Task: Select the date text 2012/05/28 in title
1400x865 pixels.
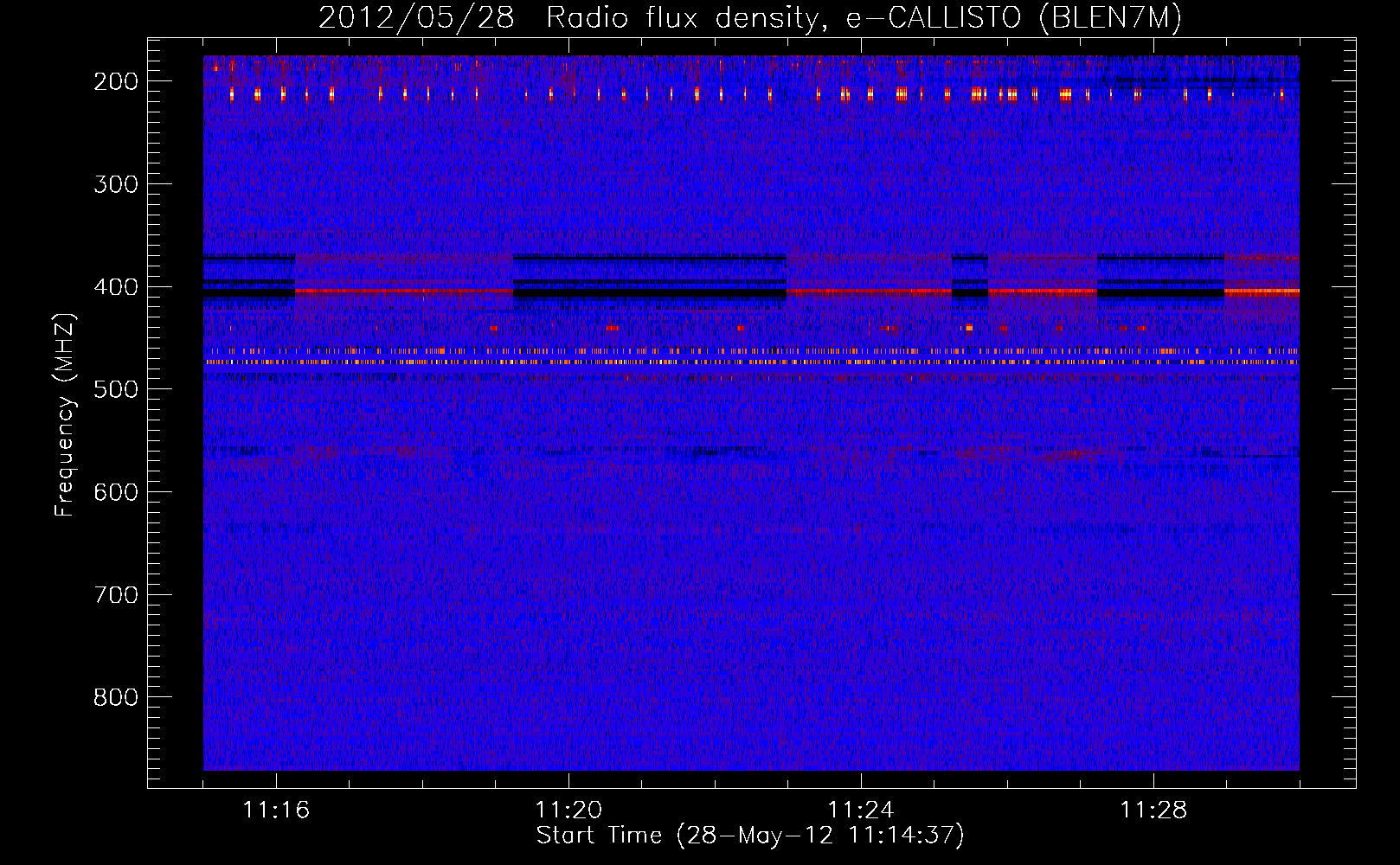Action: coord(417,18)
